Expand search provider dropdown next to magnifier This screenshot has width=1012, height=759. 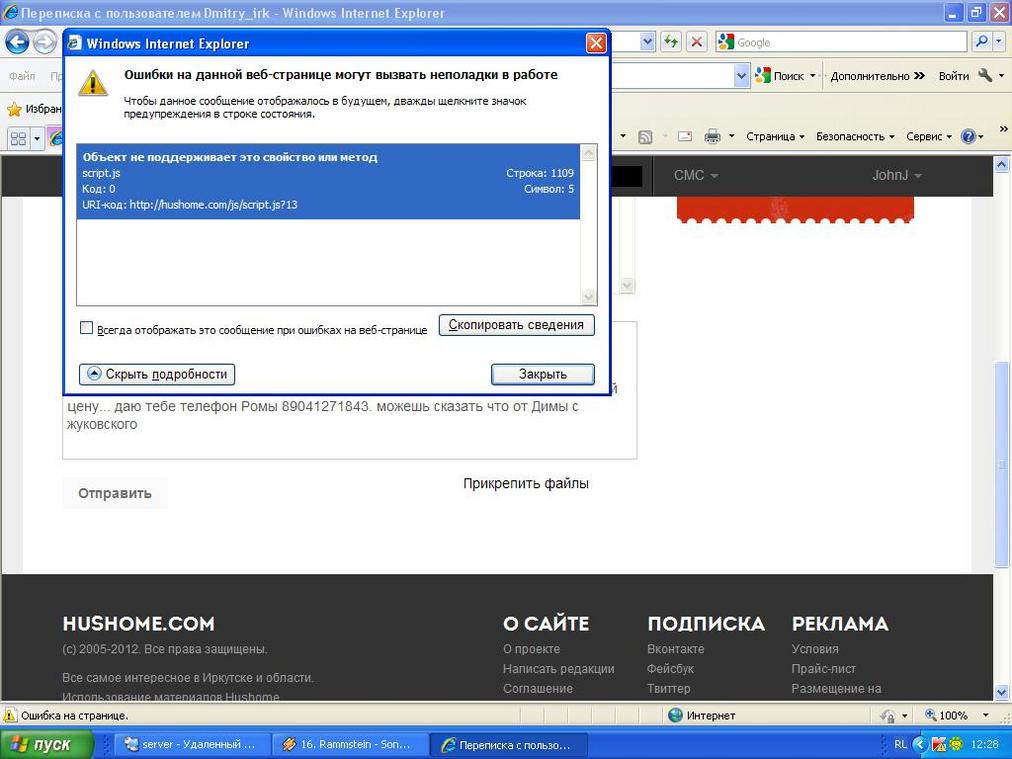coord(999,42)
